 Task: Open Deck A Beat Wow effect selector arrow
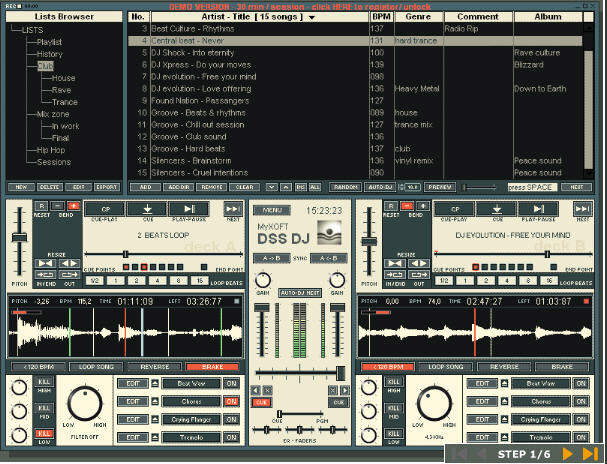[x=155, y=384]
